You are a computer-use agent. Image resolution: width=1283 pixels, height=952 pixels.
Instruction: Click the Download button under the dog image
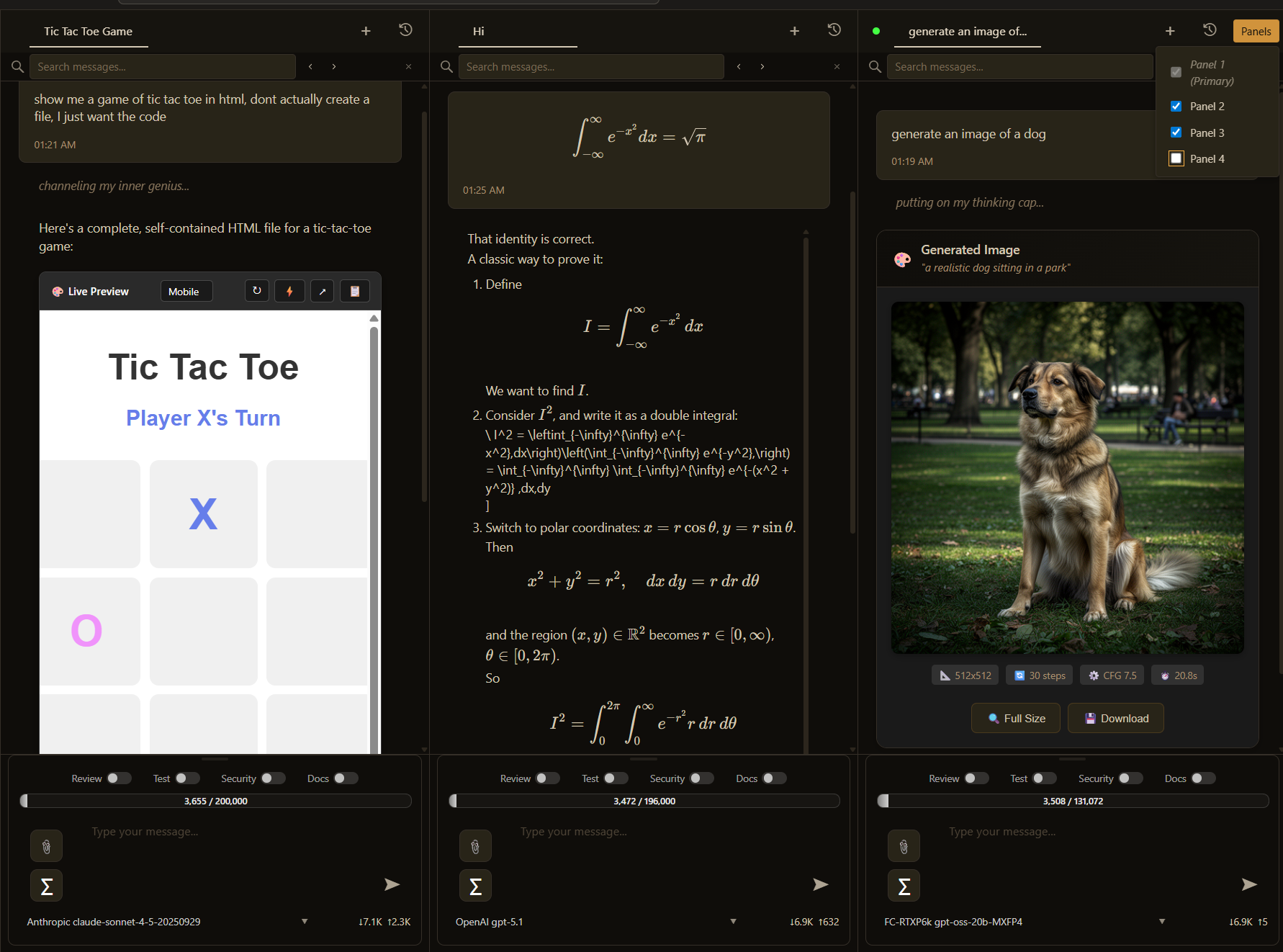click(1115, 719)
